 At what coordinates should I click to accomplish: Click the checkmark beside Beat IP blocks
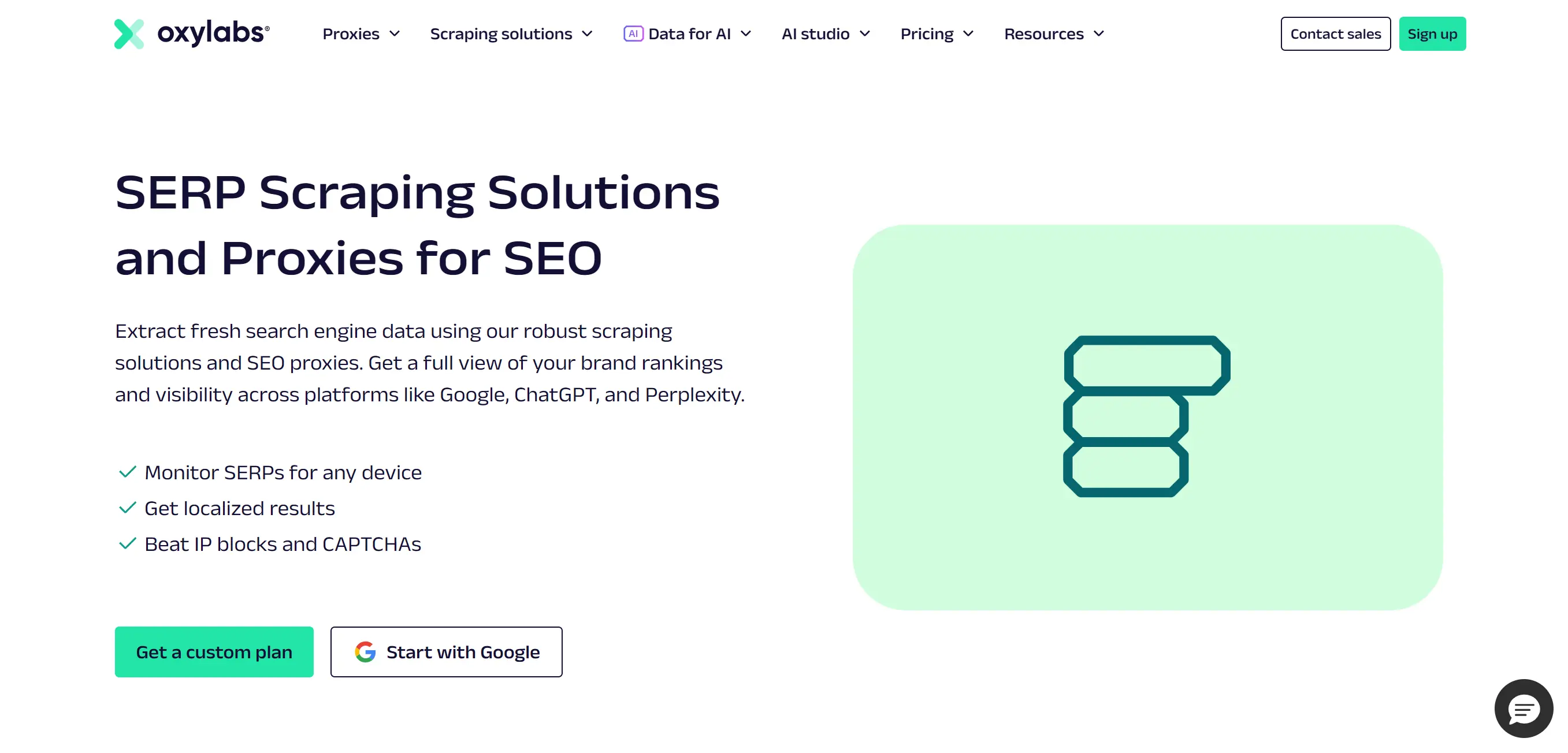(x=127, y=544)
